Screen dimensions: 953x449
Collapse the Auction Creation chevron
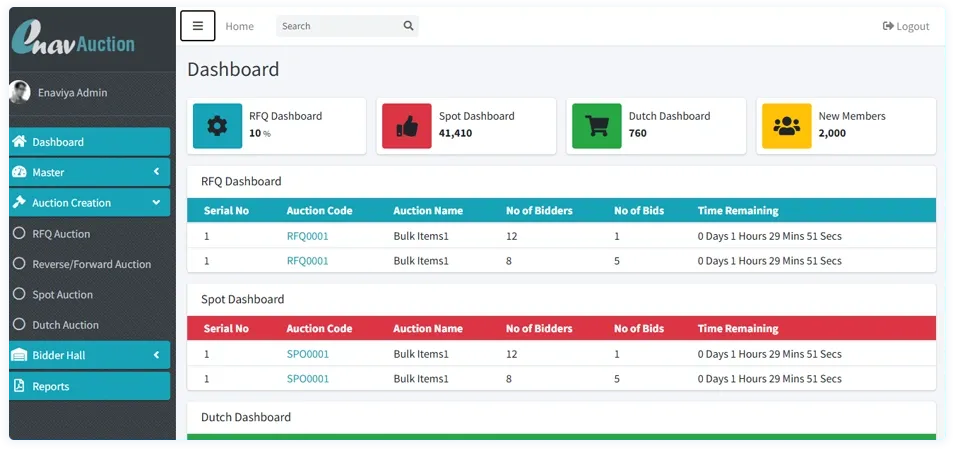pyautogui.click(x=156, y=202)
